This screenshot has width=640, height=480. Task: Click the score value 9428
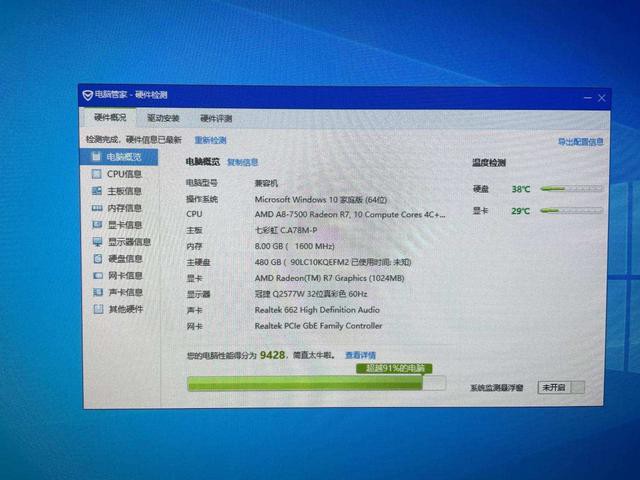point(272,355)
